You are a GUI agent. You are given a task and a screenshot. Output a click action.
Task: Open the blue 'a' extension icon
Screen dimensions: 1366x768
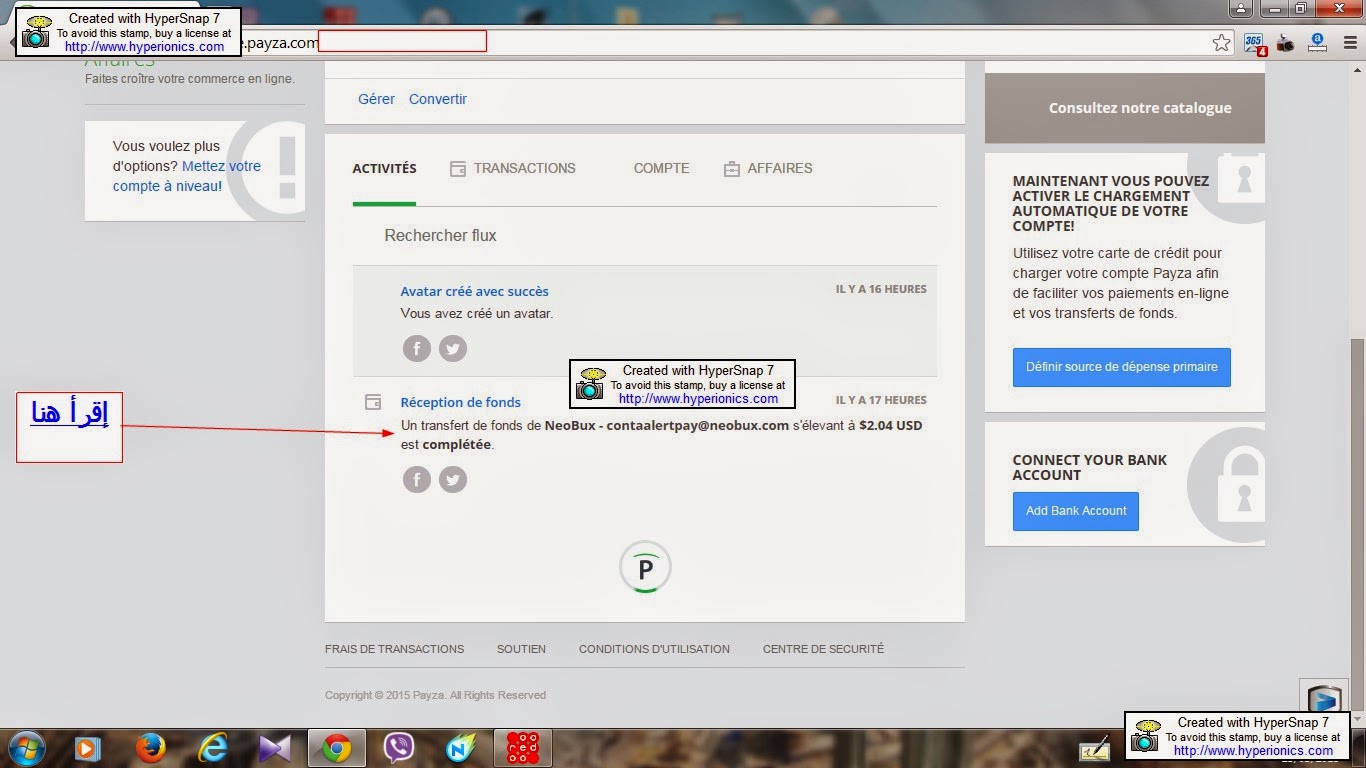[1318, 43]
